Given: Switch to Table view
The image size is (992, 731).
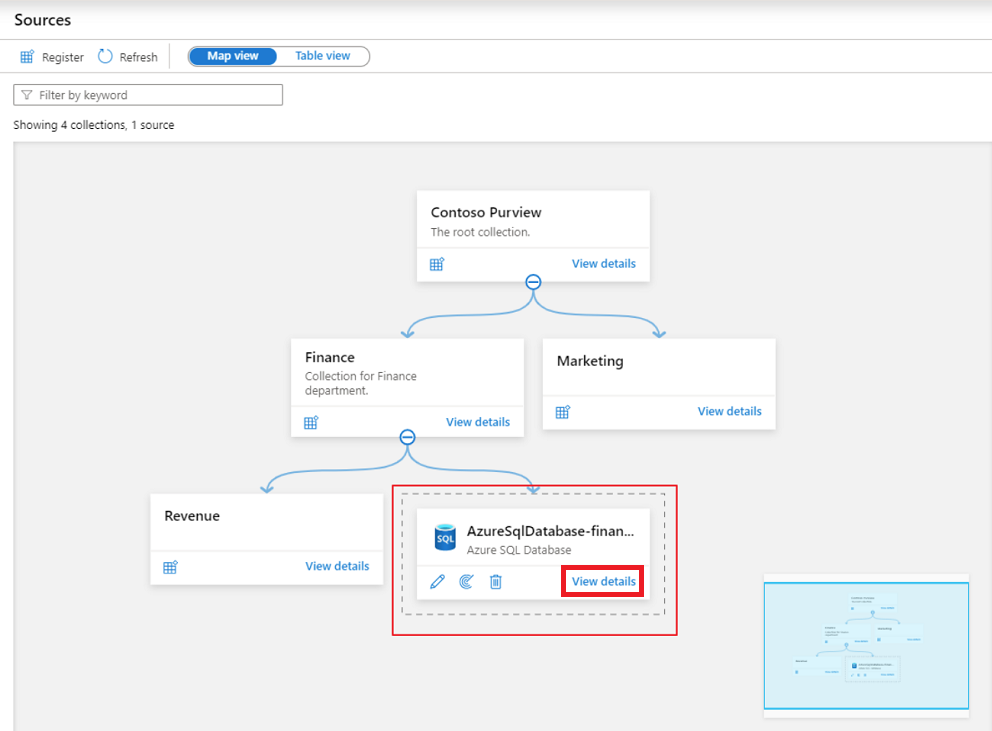Looking at the screenshot, I should pos(322,56).
